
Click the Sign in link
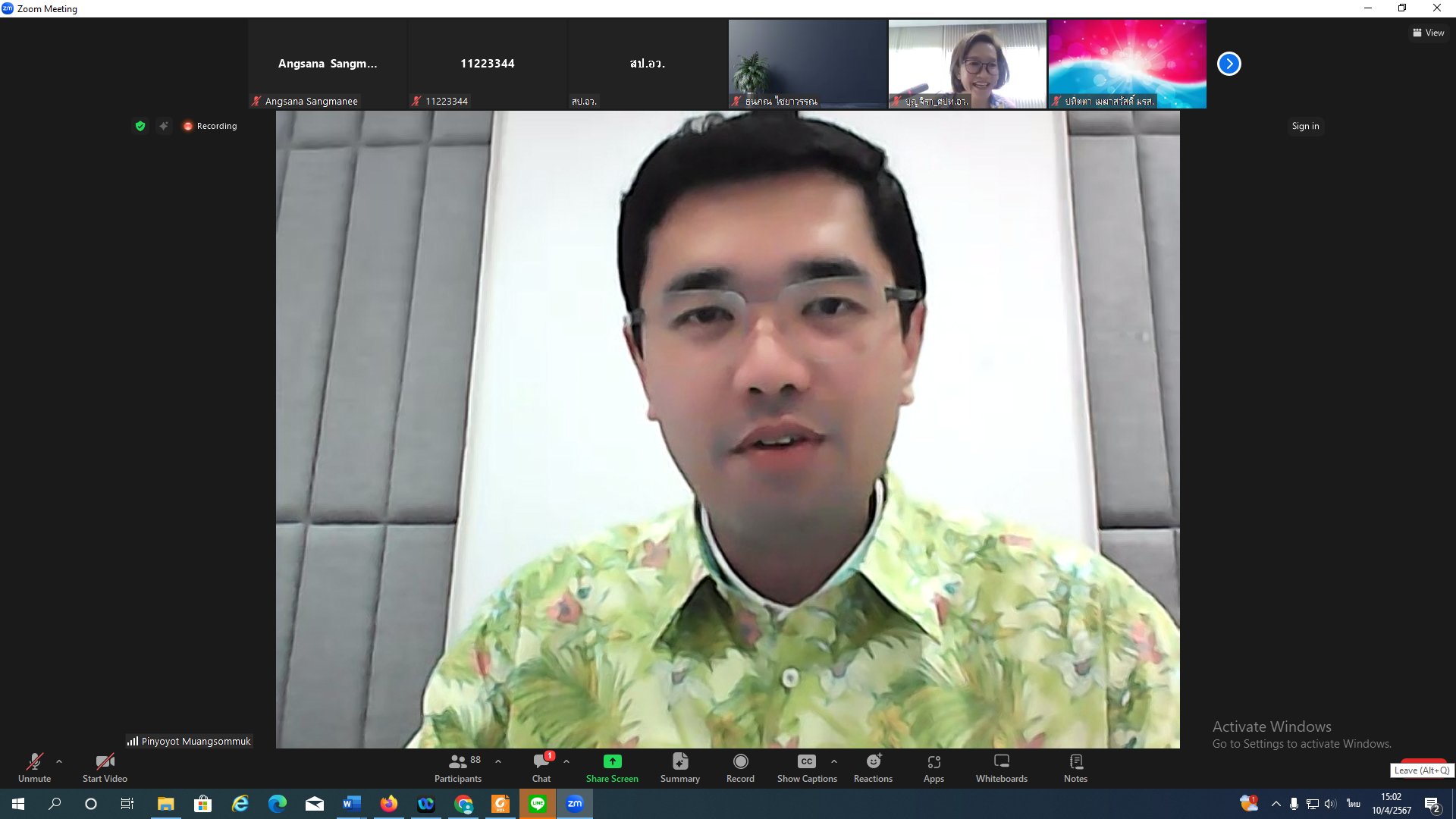1305,126
